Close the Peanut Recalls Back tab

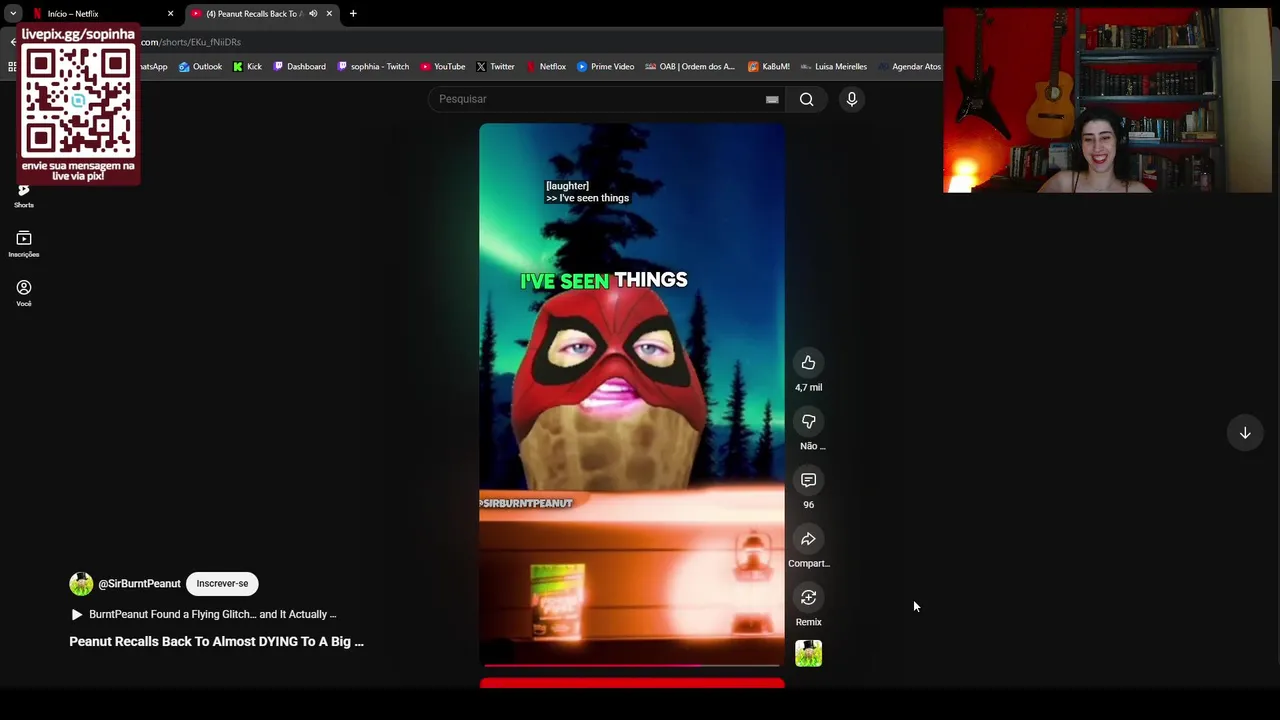[x=329, y=14]
